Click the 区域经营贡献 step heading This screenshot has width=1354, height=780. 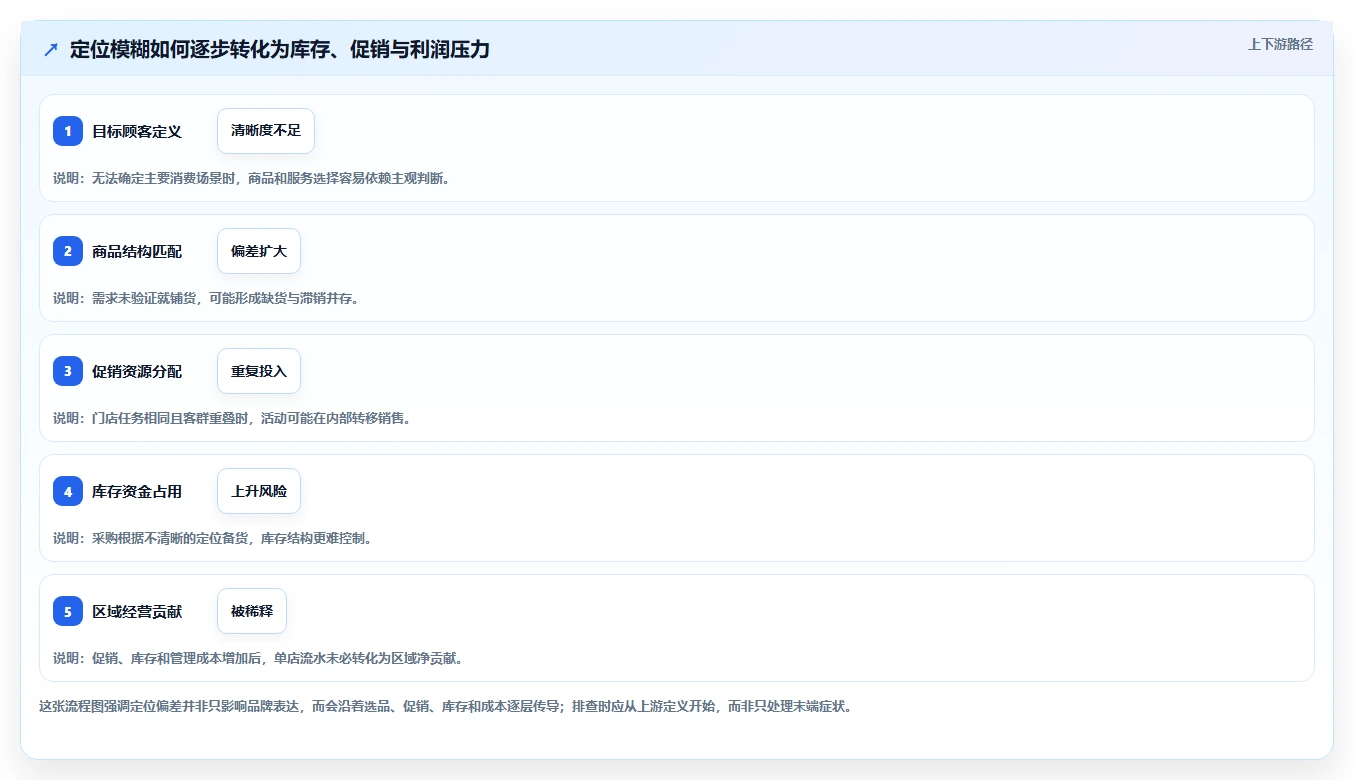pyautogui.click(x=137, y=611)
